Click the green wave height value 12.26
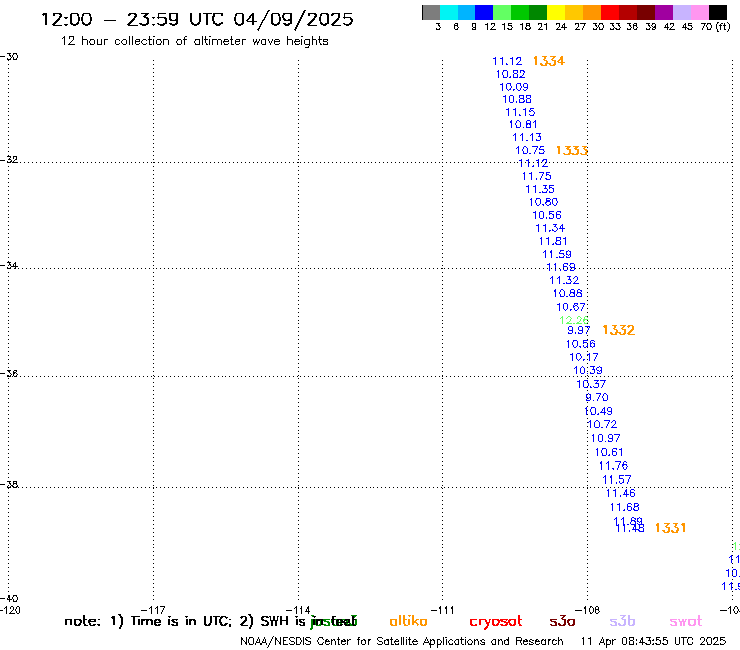The height and width of the screenshot is (650, 740). click(x=574, y=320)
